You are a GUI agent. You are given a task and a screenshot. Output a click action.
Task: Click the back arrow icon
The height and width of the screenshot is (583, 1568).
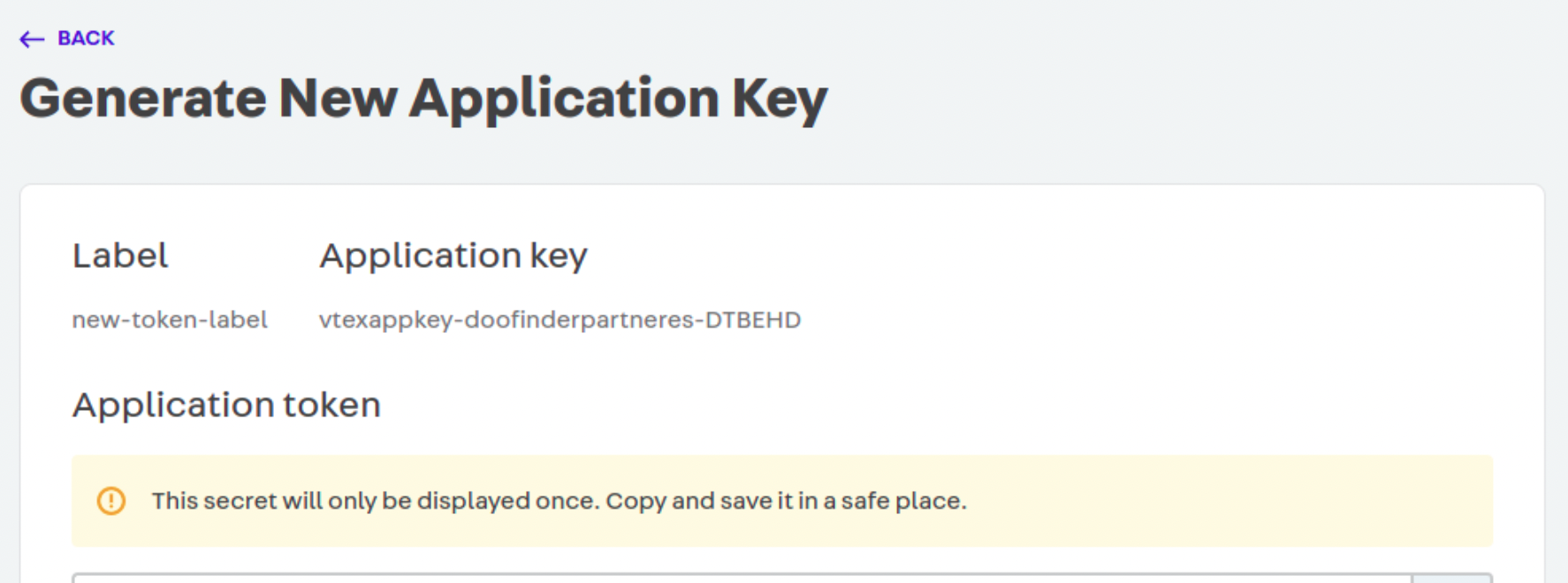tap(32, 39)
